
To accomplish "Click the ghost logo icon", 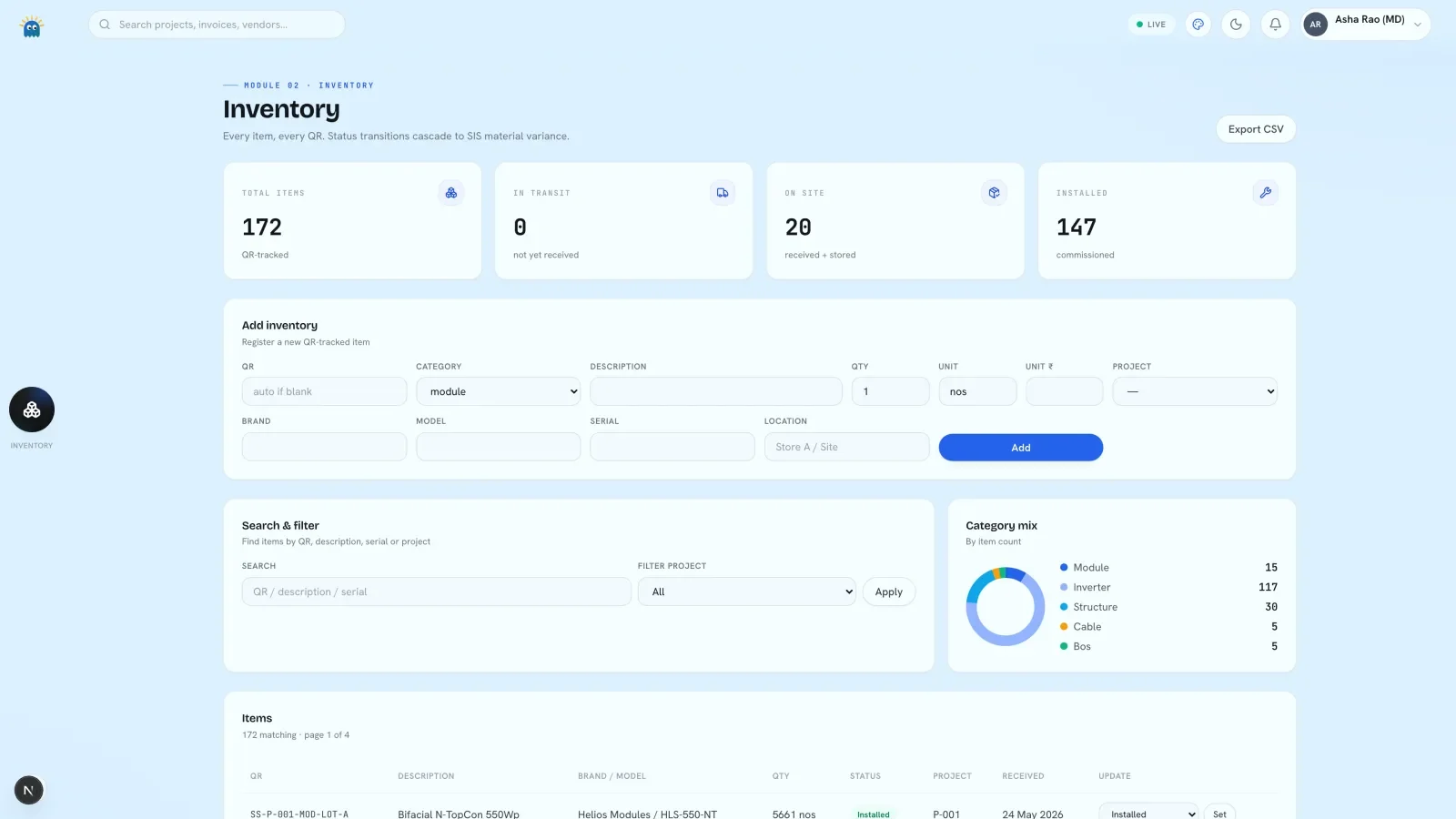I will coord(32,26).
